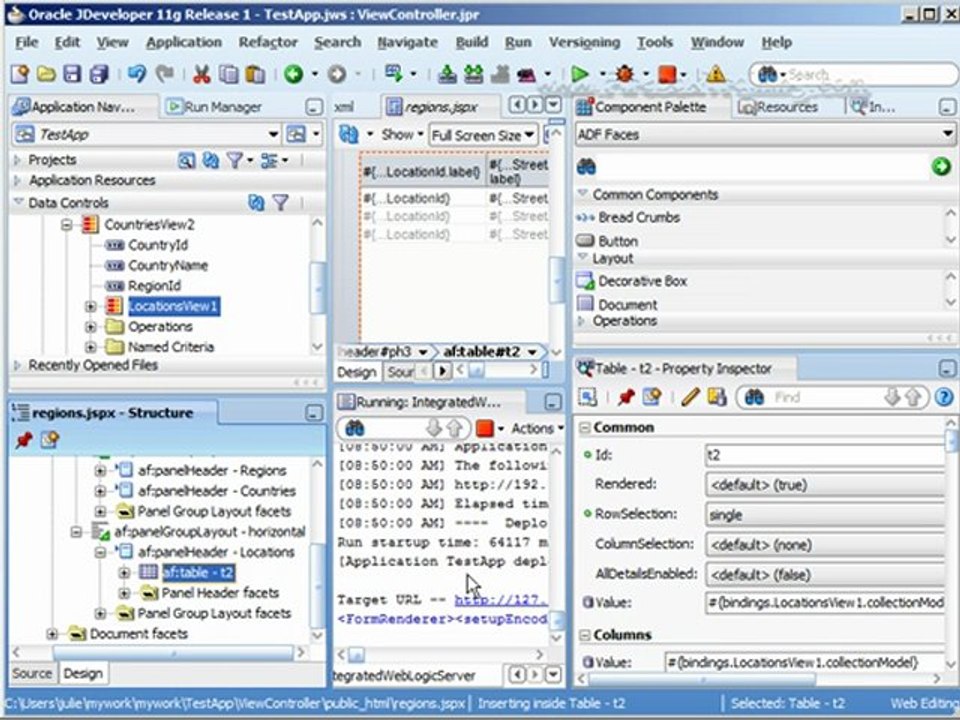Open the Target URL http://127 link

tap(500, 600)
